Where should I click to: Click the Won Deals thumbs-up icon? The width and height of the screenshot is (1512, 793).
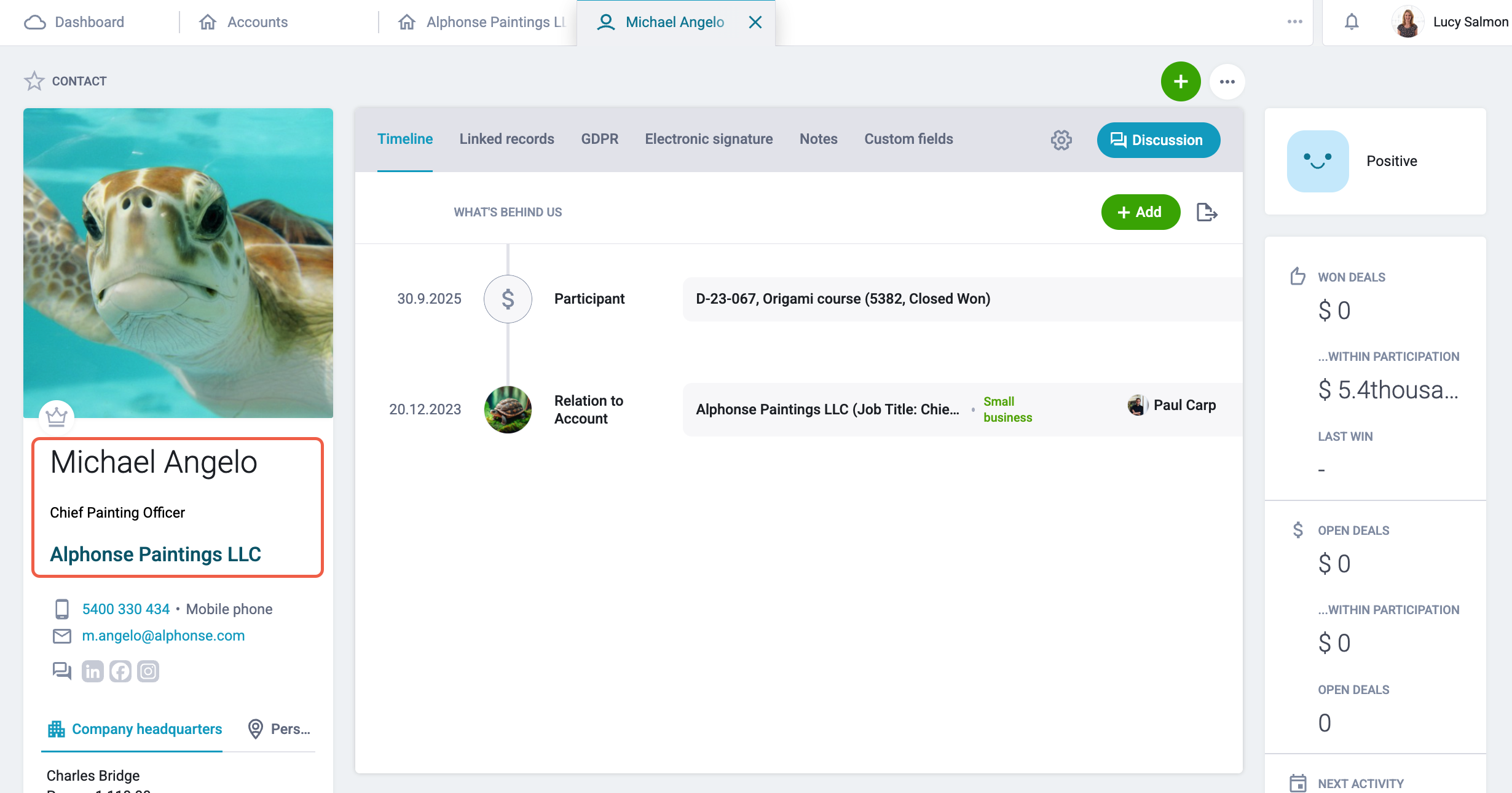[x=1297, y=276]
